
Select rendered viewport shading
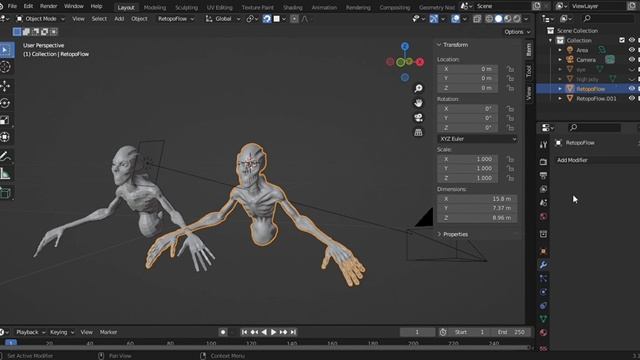coord(517,19)
